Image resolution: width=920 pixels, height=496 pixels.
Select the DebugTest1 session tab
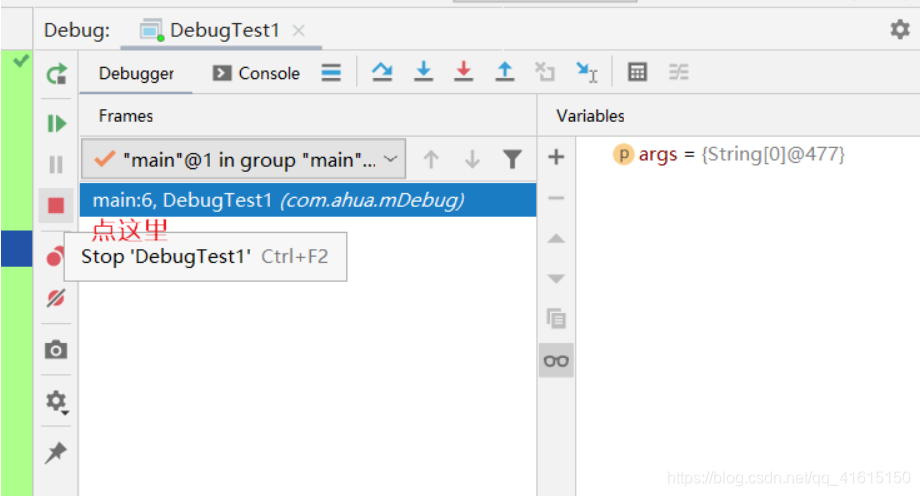[x=221, y=30]
